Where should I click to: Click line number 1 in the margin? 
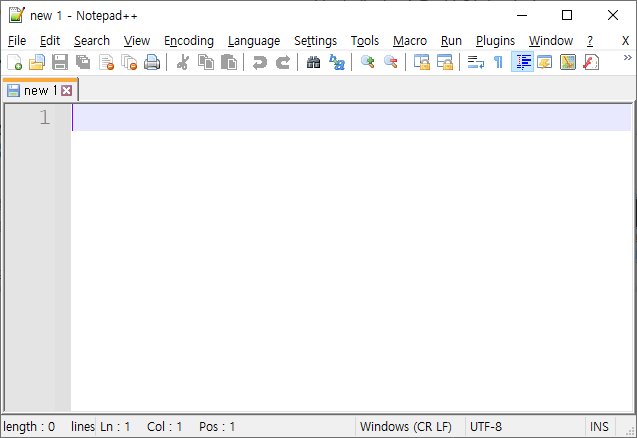pos(45,117)
